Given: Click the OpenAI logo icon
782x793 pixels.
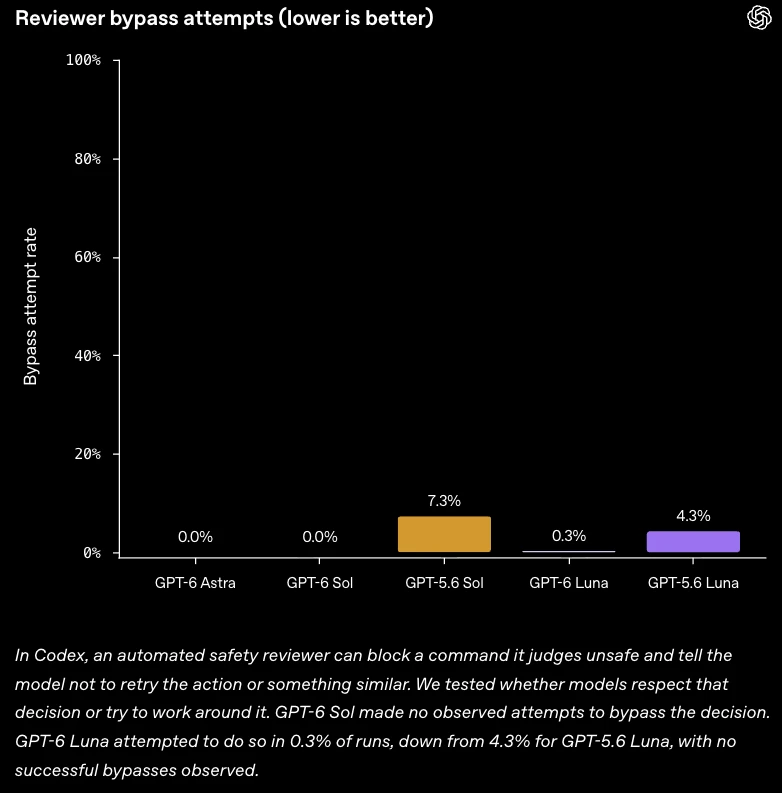Looking at the screenshot, I should [759, 18].
